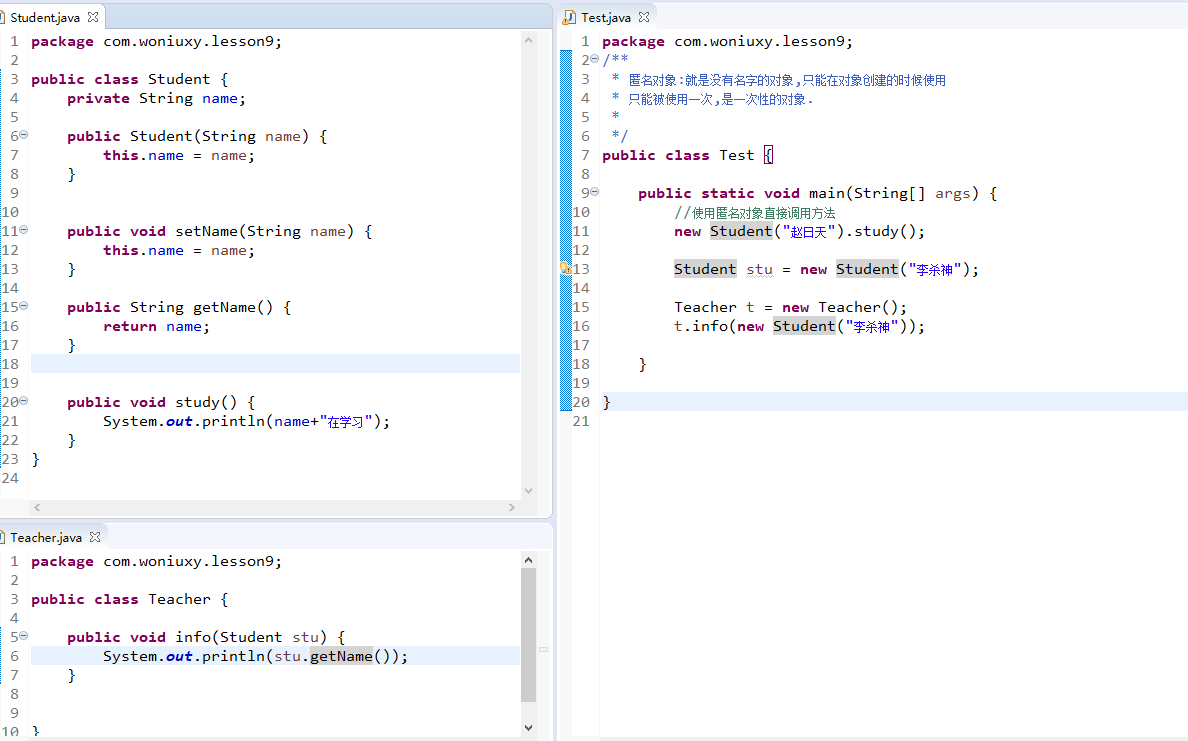
Task: Collapse the Student constructor at line 6
Action: tap(23, 135)
